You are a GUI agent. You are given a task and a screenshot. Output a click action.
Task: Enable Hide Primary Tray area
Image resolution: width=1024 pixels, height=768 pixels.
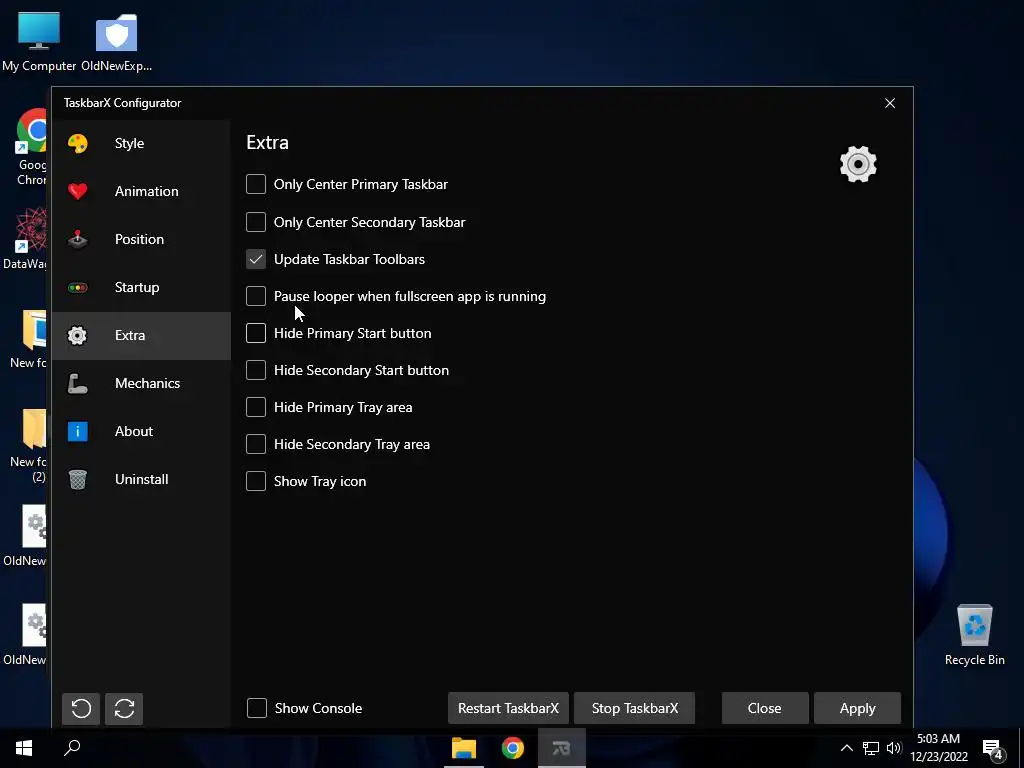pos(256,407)
